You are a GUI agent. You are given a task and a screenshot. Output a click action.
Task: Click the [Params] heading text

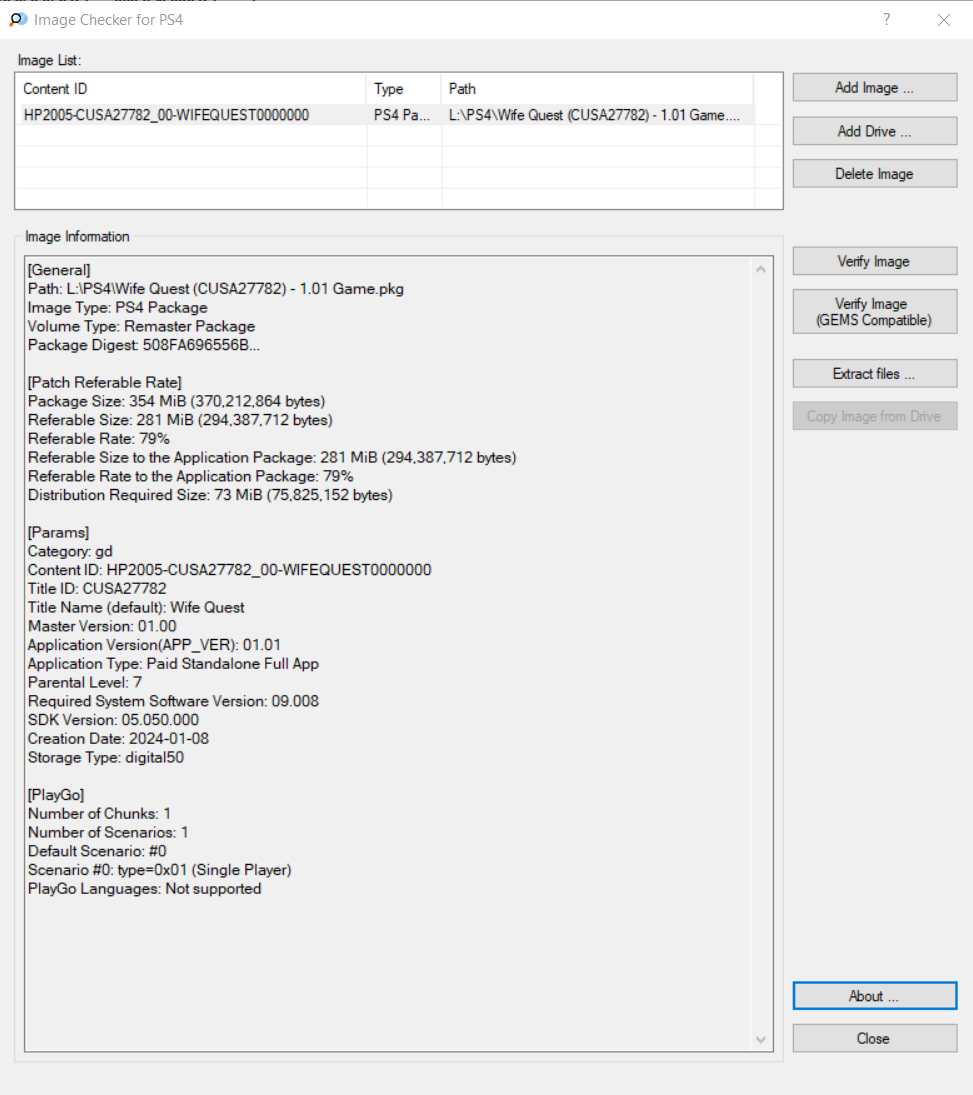pos(59,533)
